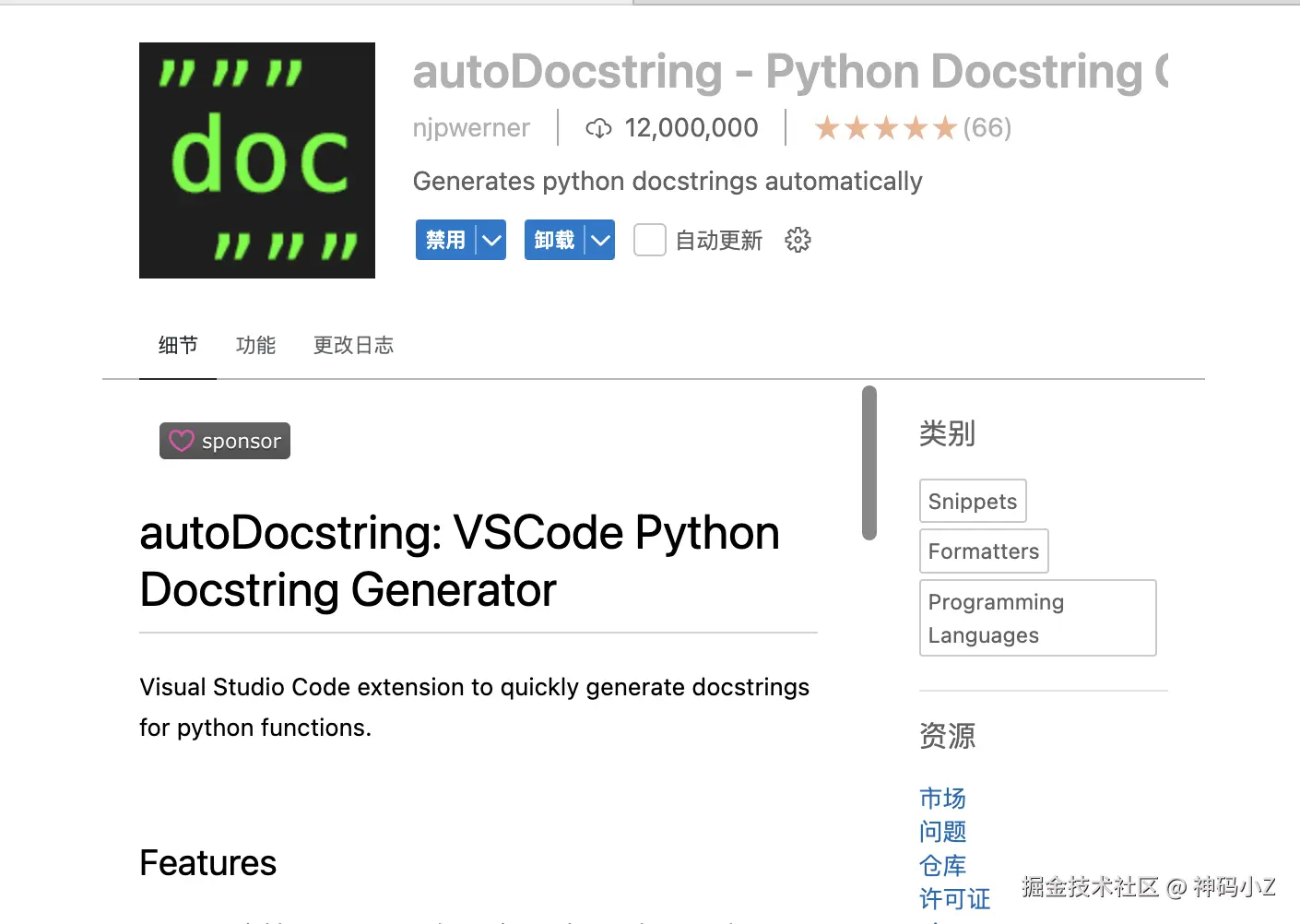This screenshot has height=924, width=1300.
Task: Enable the 自动更新 checkbox
Action: pos(650,241)
